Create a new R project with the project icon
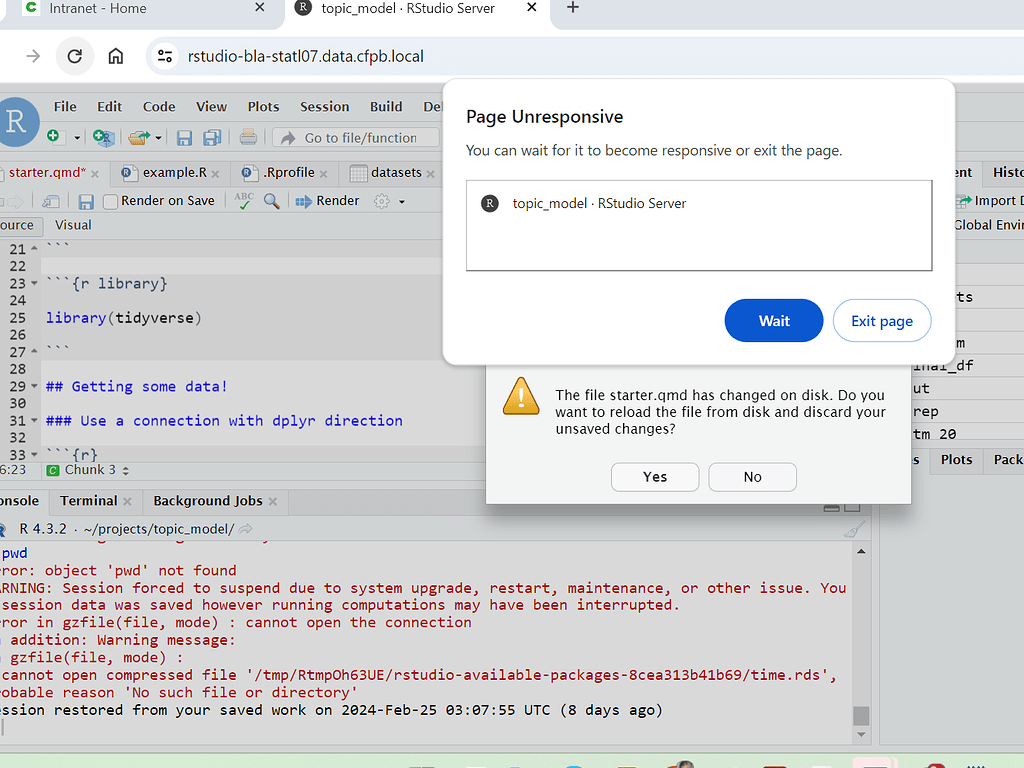The image size is (1024, 768). pos(101,137)
